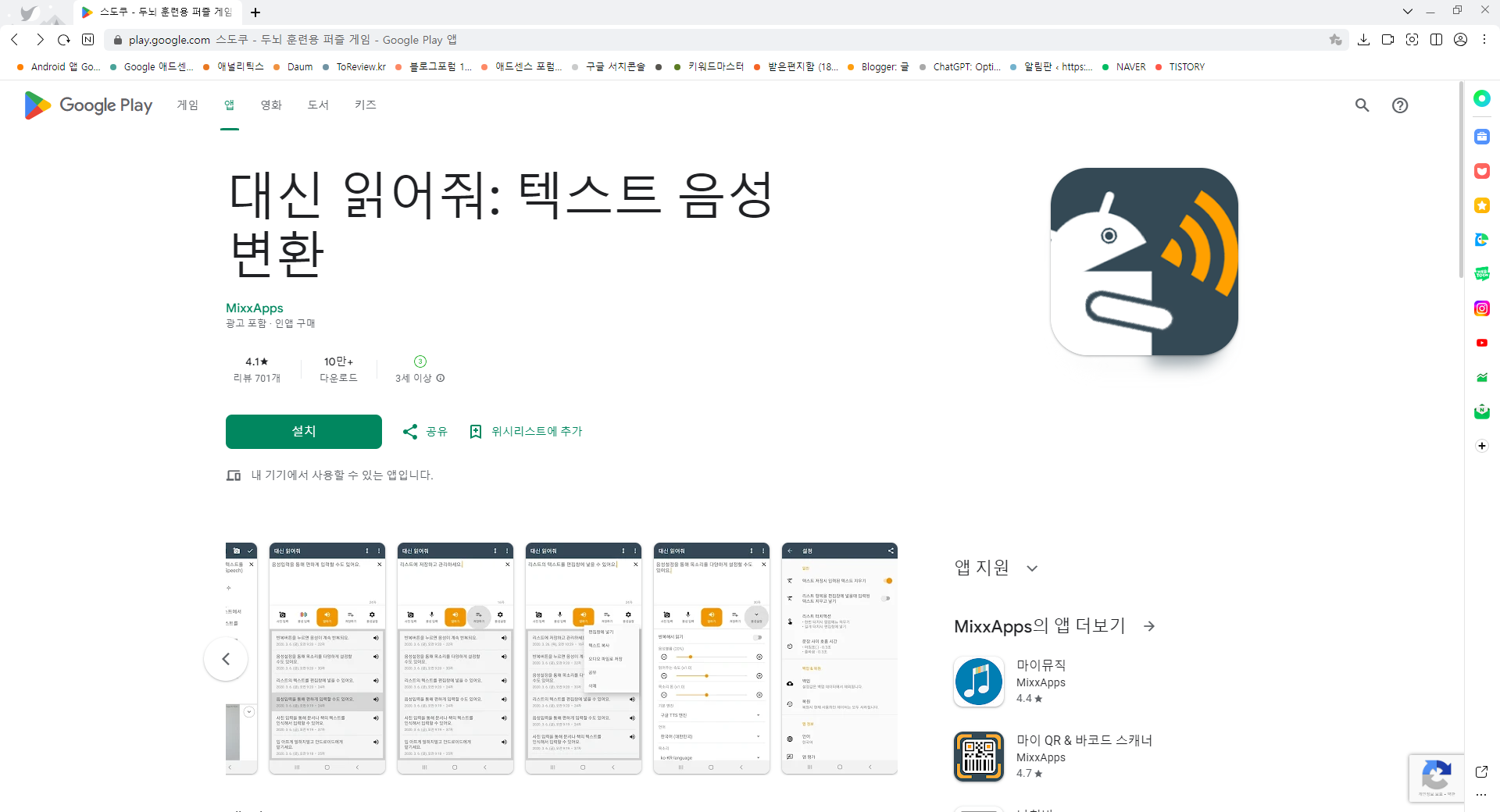Switch to the 도서 tab

coord(317,105)
